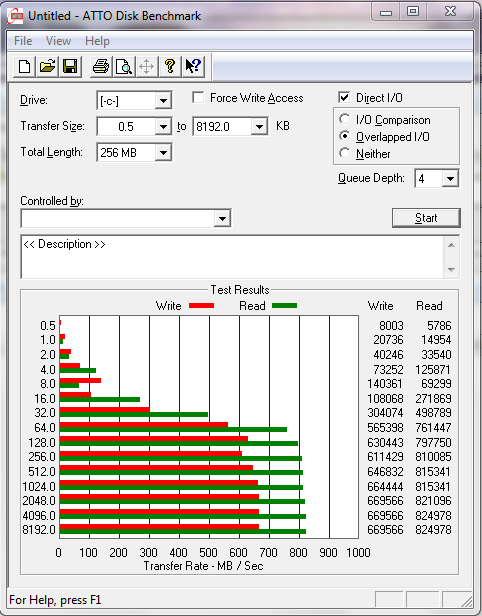Viewport: 482px width, 616px height.
Task: Enable the Force Write Access checkbox
Action: (198, 97)
